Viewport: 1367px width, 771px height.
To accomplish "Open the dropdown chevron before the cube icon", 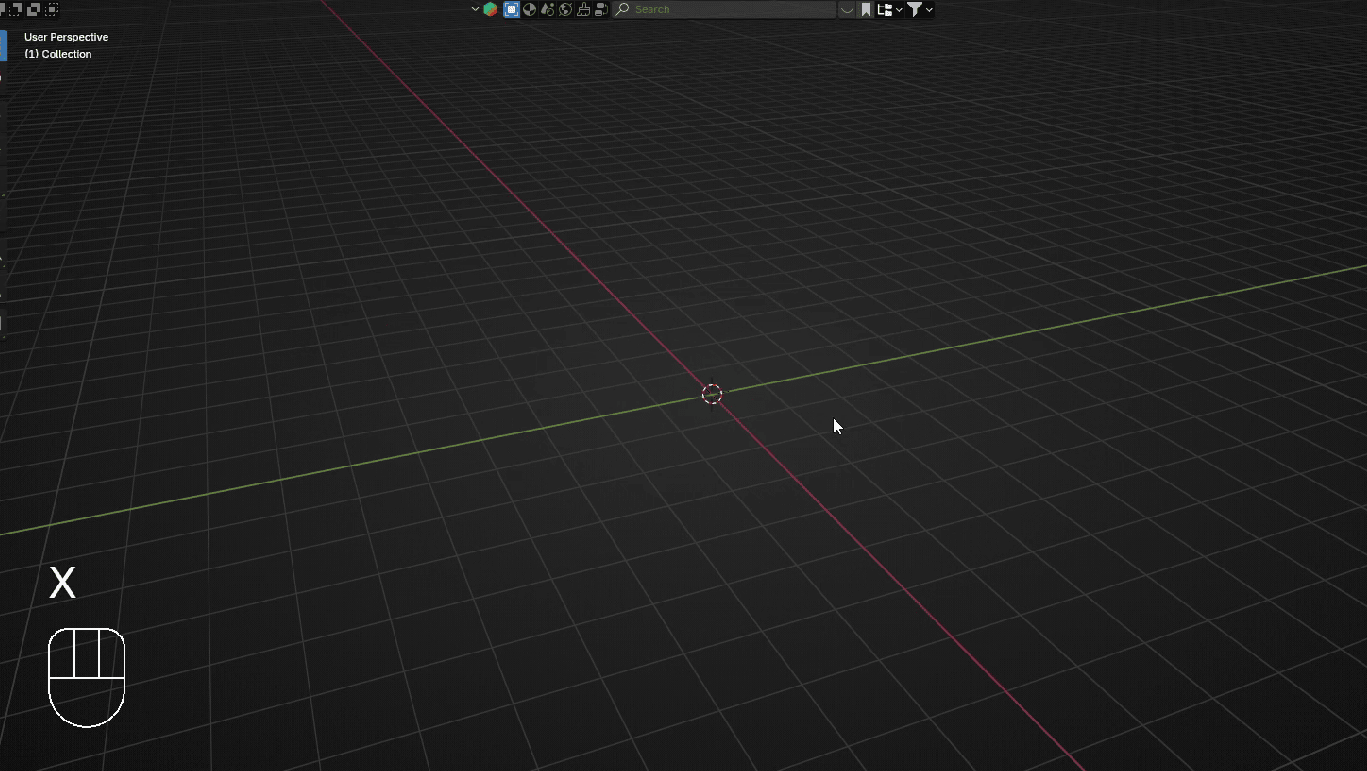I will [x=475, y=9].
